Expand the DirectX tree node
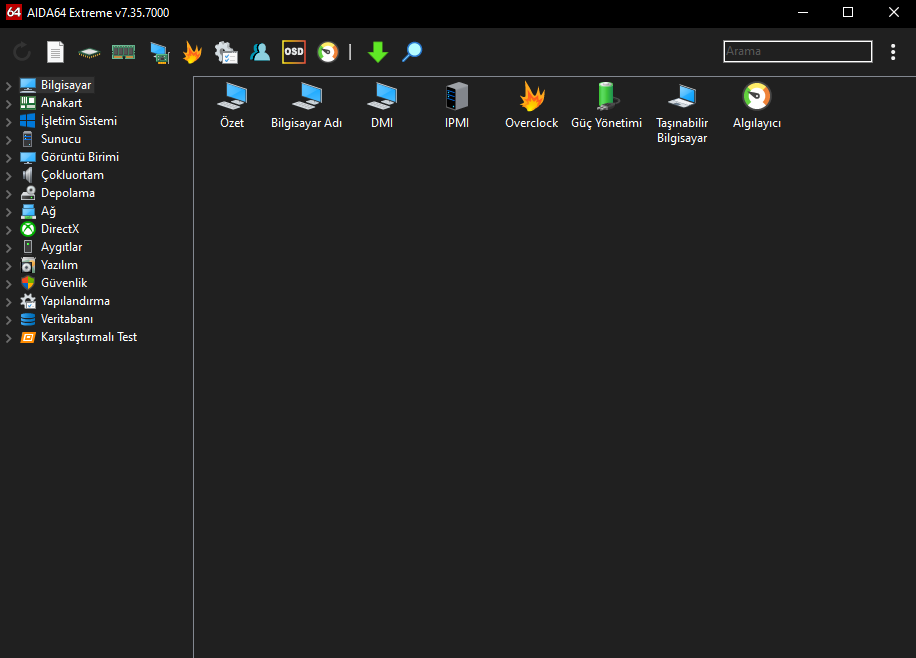Screen dimensions: 916x658 click(9, 230)
